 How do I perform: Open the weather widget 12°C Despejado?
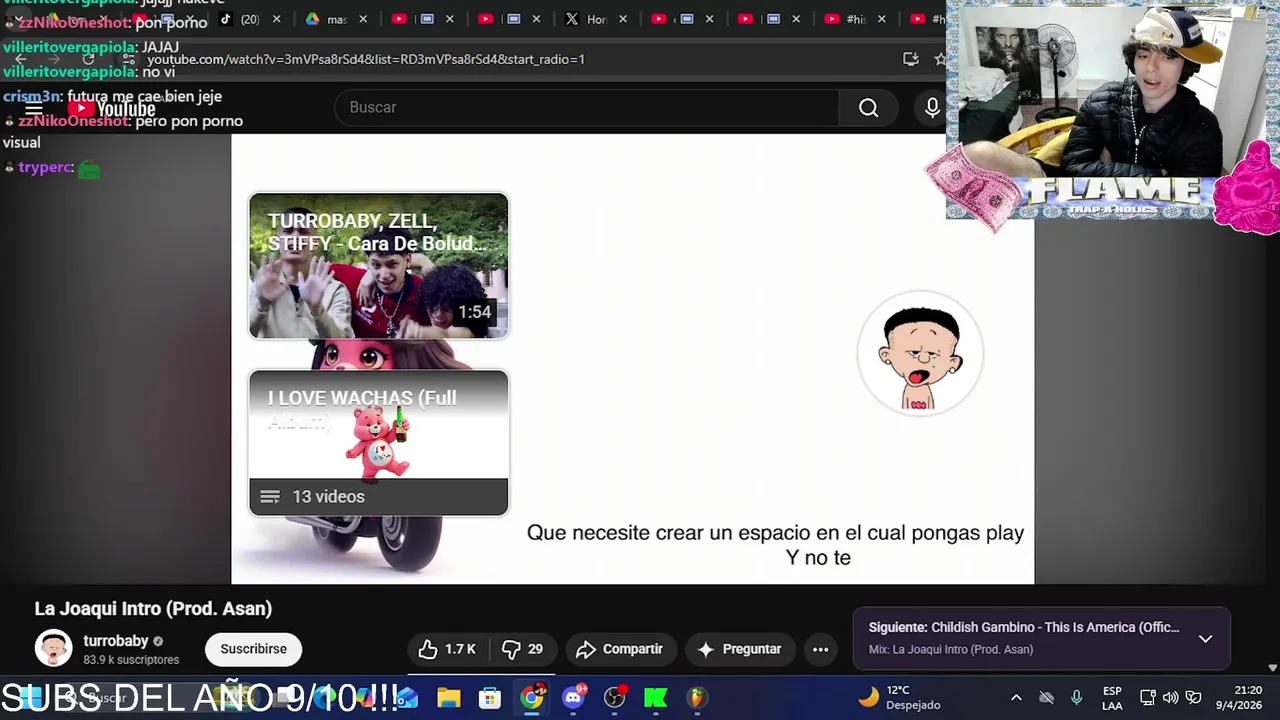(900, 697)
